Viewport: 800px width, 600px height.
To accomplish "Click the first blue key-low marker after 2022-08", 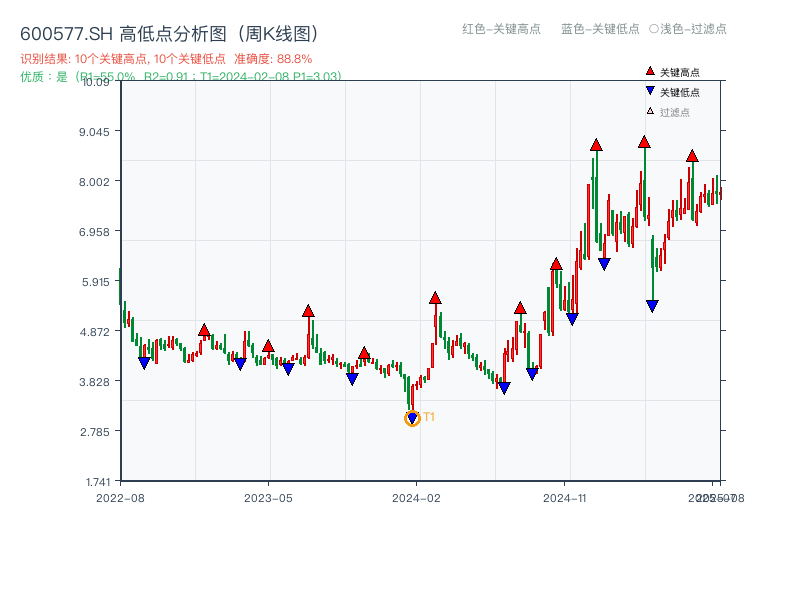I will click(x=144, y=363).
